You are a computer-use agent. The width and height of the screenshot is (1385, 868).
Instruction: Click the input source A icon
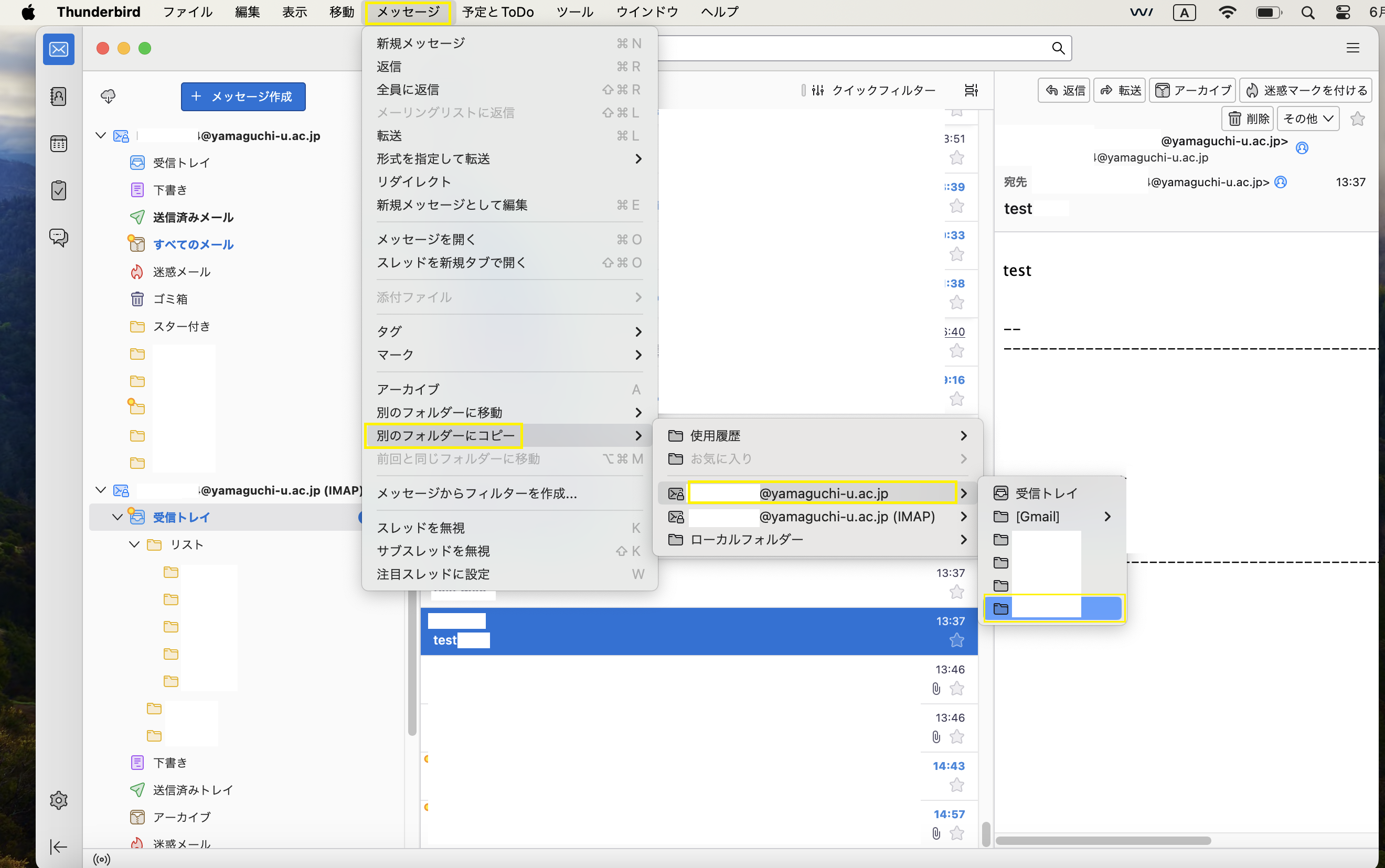1184,12
